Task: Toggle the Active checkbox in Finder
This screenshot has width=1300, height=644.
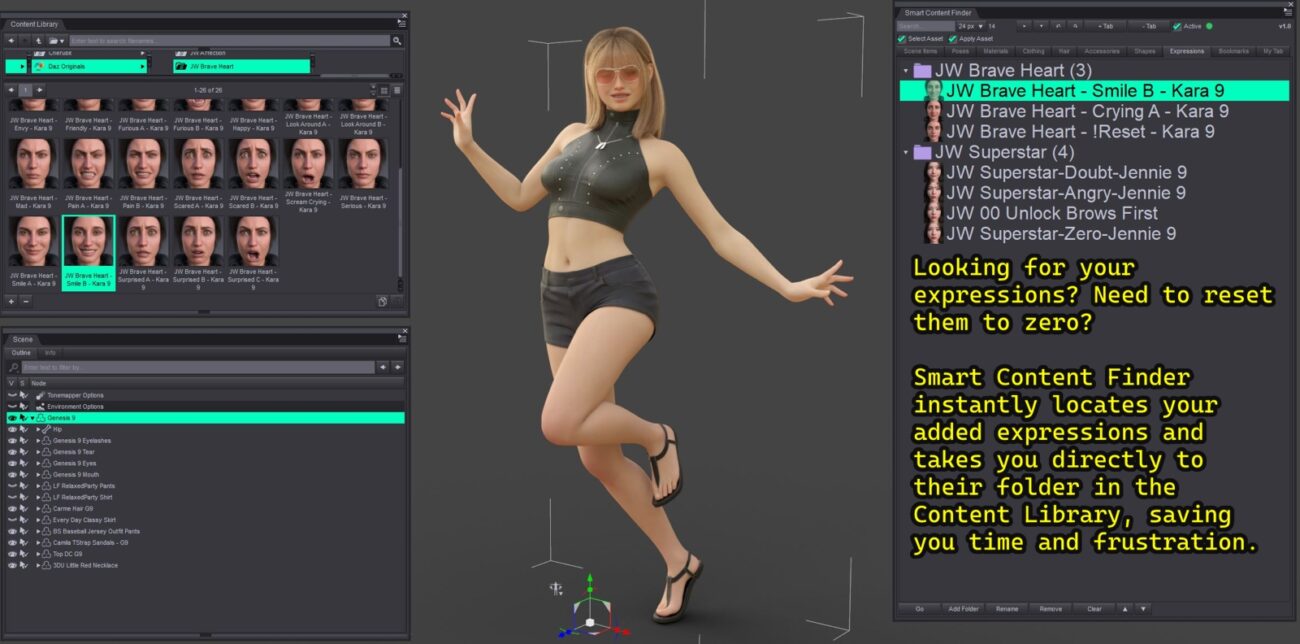Action: tap(1177, 26)
